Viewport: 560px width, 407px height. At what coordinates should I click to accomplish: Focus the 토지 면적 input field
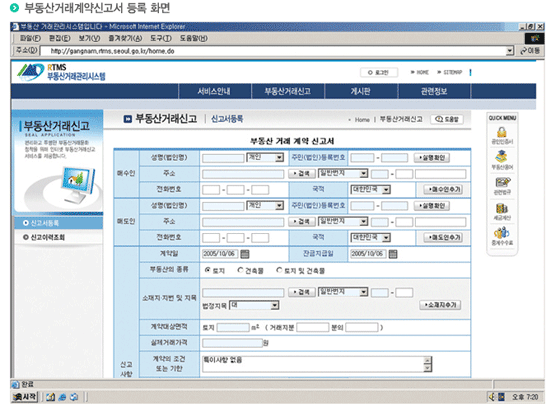pyautogui.click(x=233, y=327)
